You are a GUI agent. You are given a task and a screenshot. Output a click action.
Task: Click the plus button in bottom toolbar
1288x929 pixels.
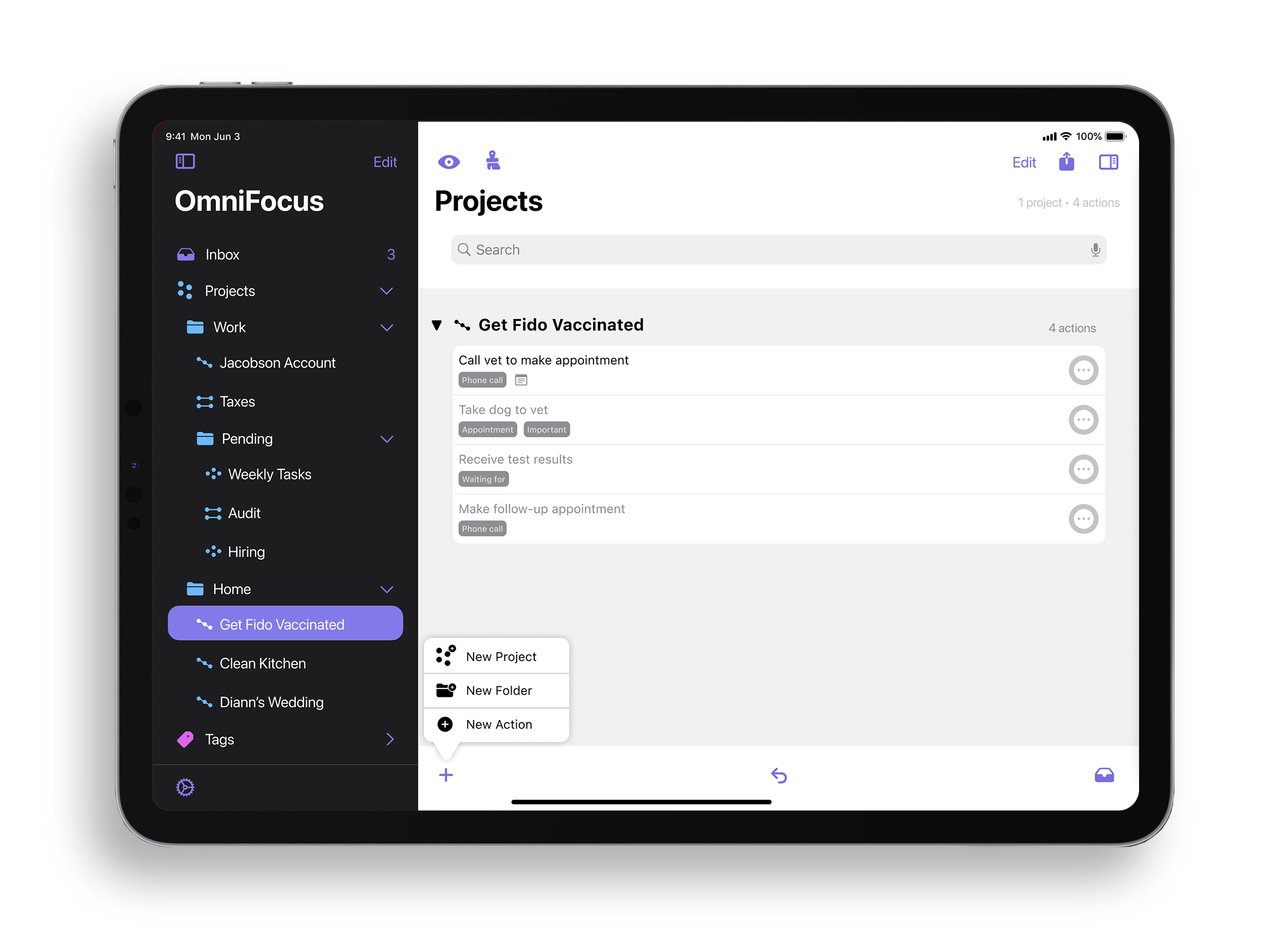pyautogui.click(x=447, y=775)
